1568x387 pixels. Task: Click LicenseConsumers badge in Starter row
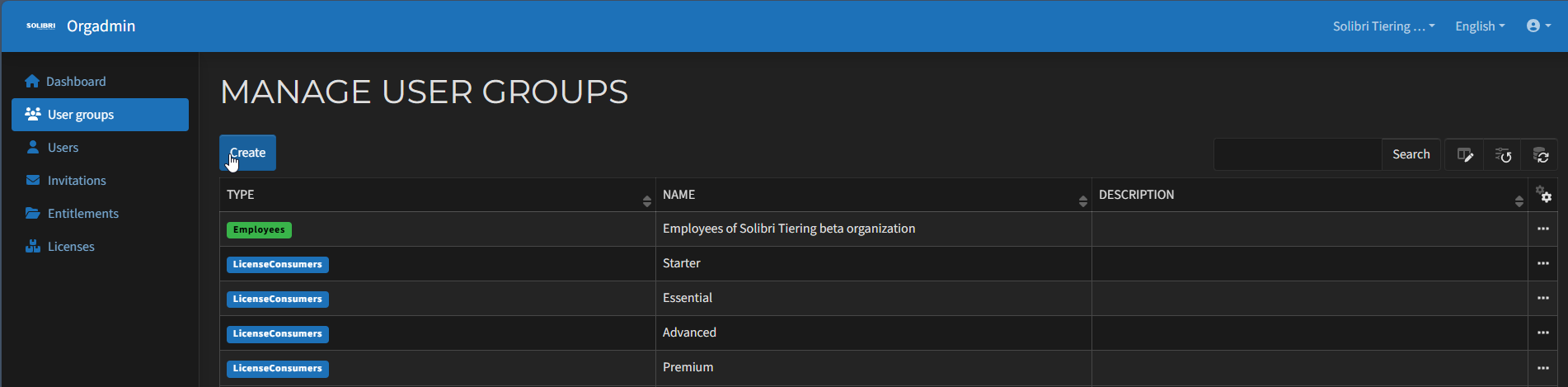point(278,265)
